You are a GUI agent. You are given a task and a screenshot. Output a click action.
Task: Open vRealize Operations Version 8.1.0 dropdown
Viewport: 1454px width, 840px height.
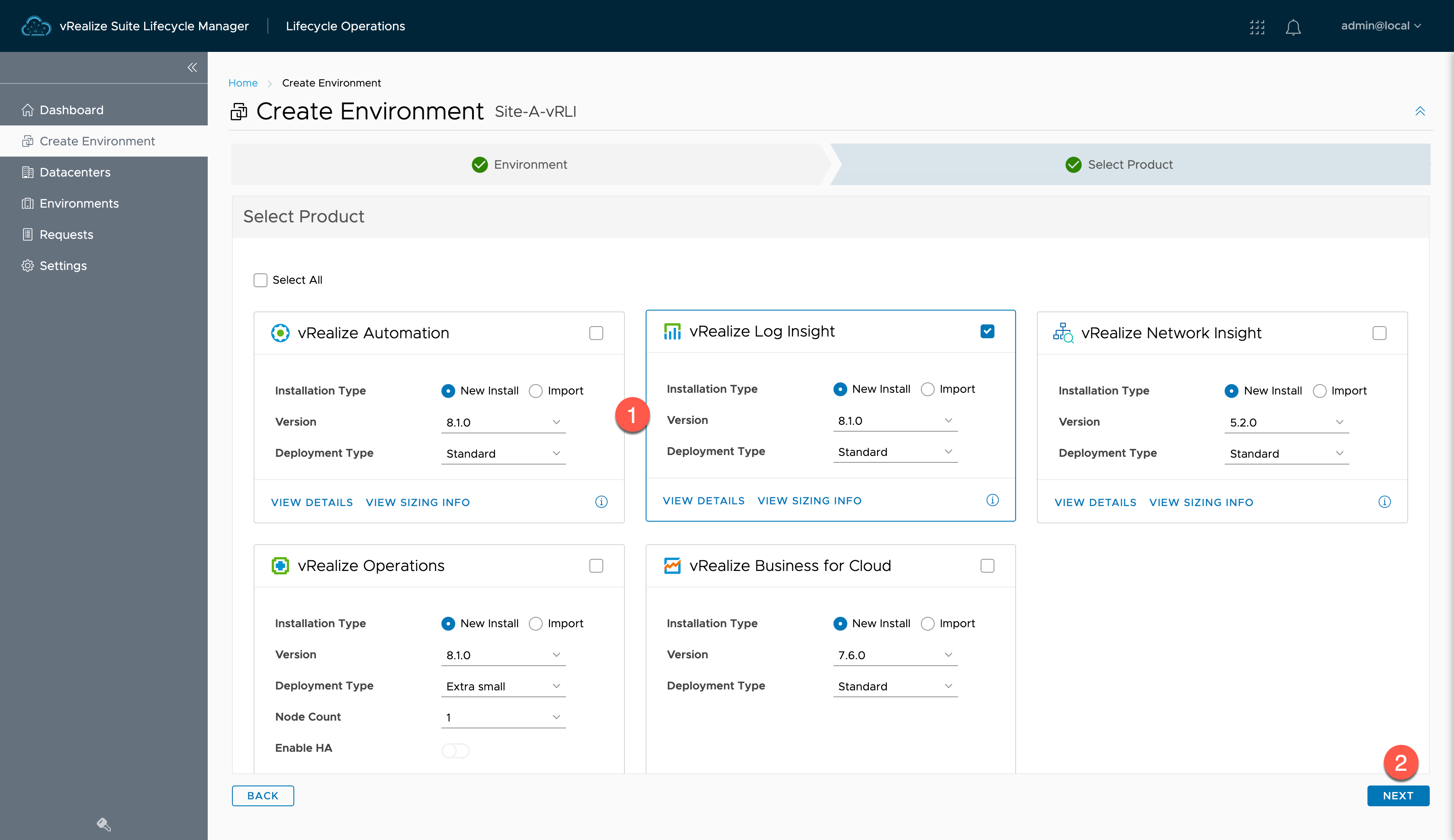coord(503,655)
